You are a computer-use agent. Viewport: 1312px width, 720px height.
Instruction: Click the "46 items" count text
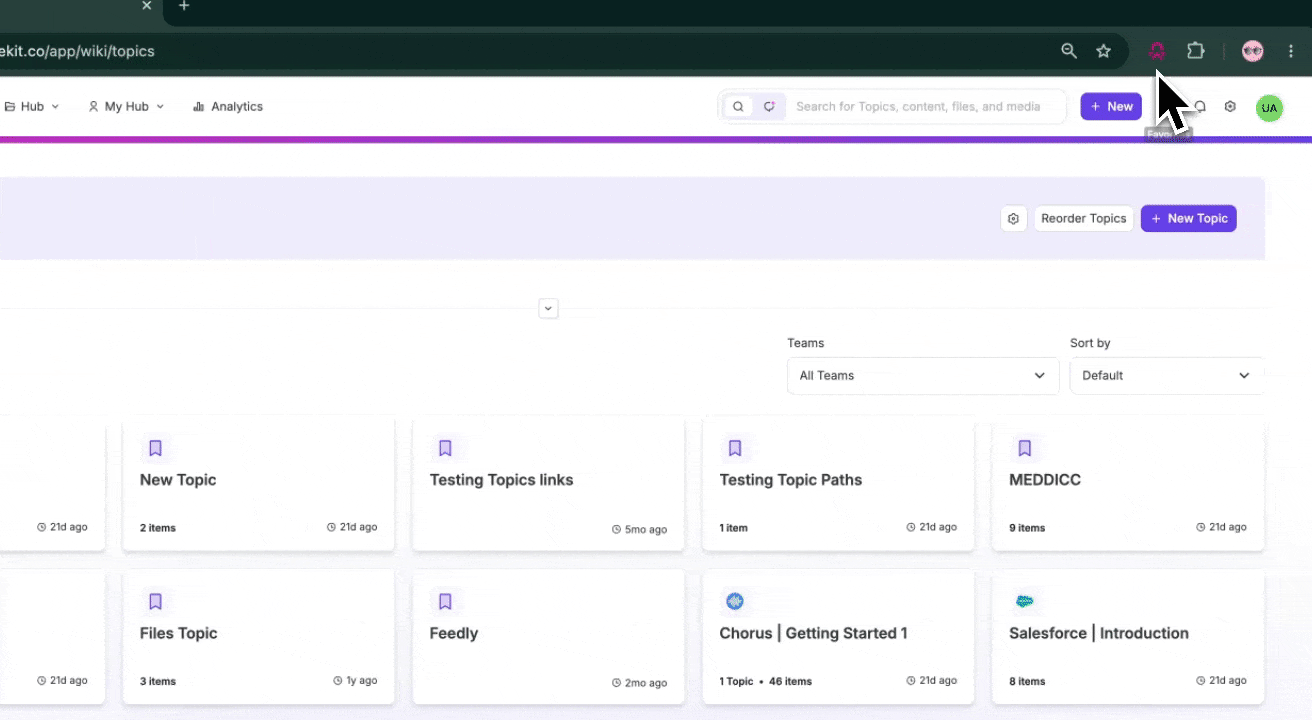point(790,682)
